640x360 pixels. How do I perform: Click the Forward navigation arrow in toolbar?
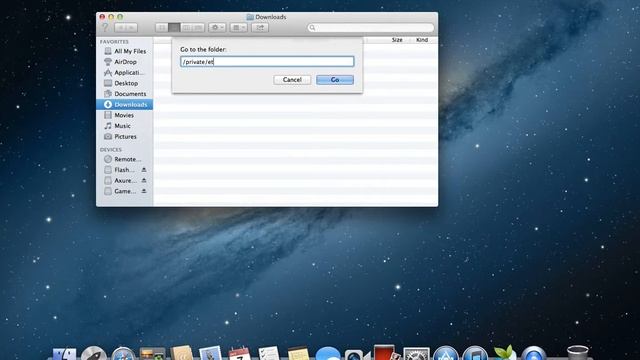(132, 28)
